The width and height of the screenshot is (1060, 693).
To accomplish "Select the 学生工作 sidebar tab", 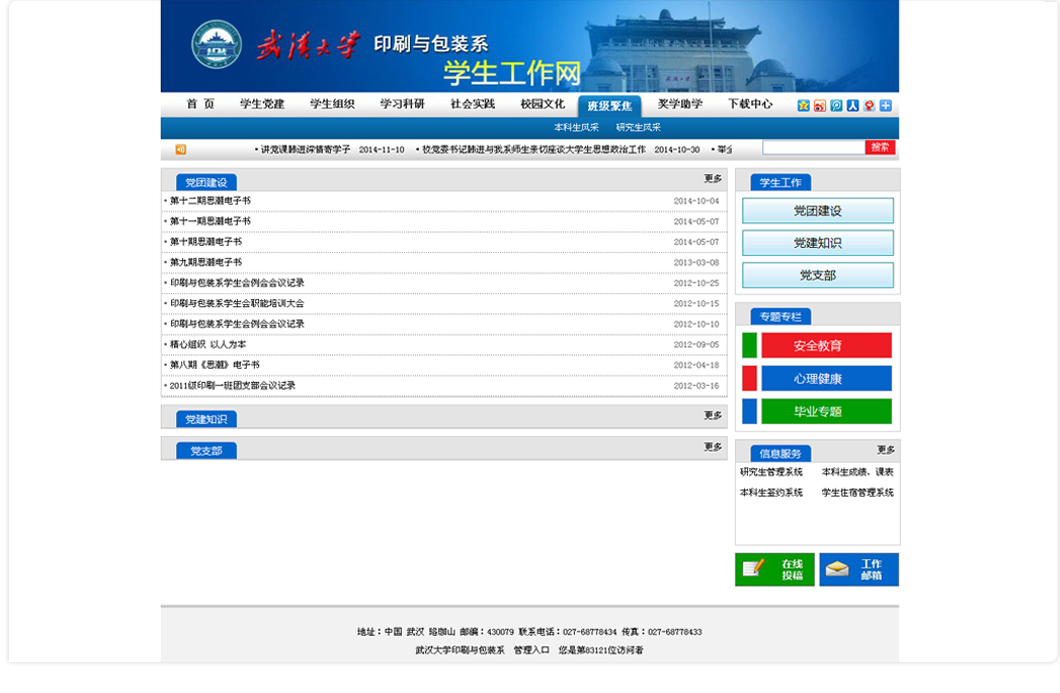I will 781,183.
